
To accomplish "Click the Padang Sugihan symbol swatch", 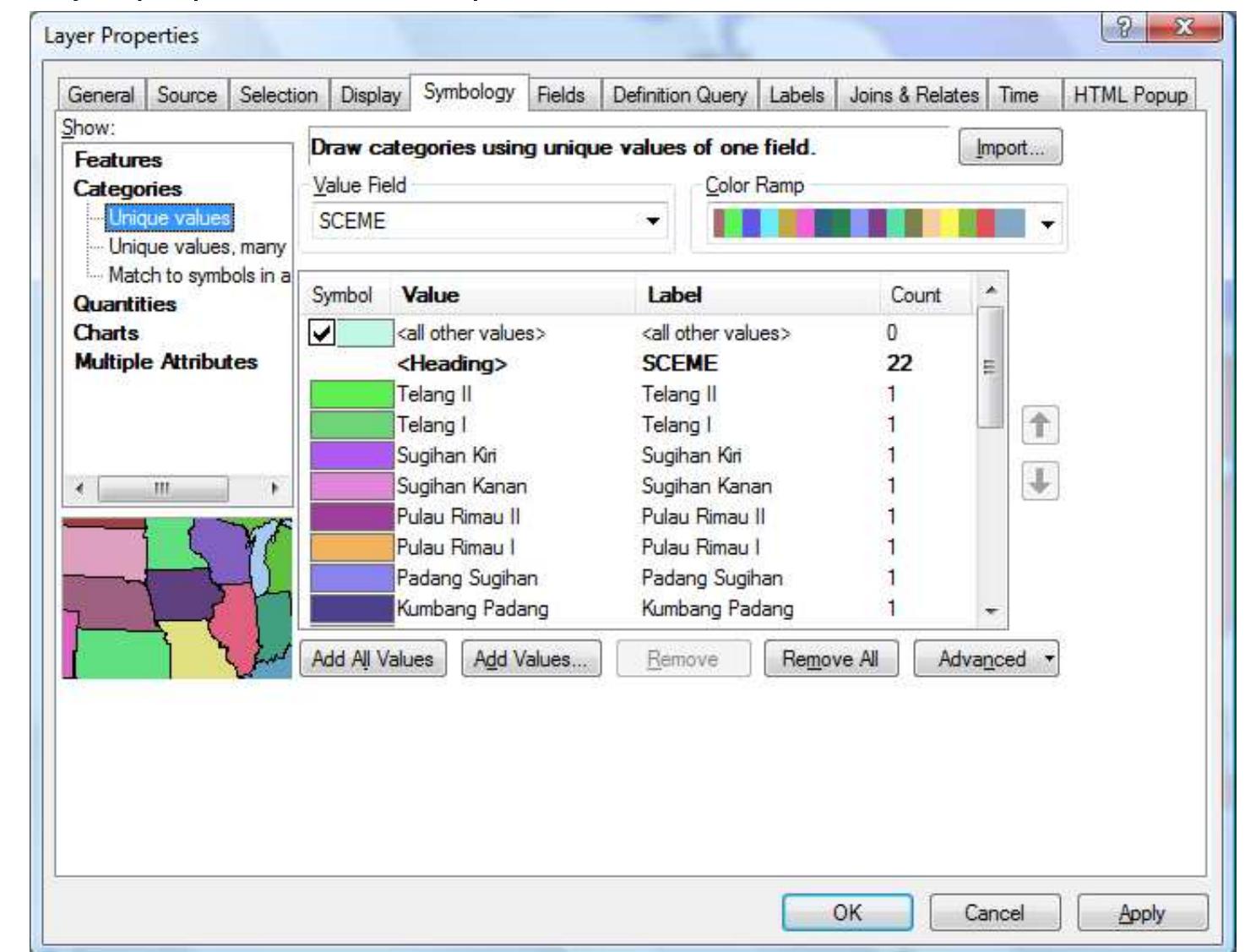I will [351, 578].
